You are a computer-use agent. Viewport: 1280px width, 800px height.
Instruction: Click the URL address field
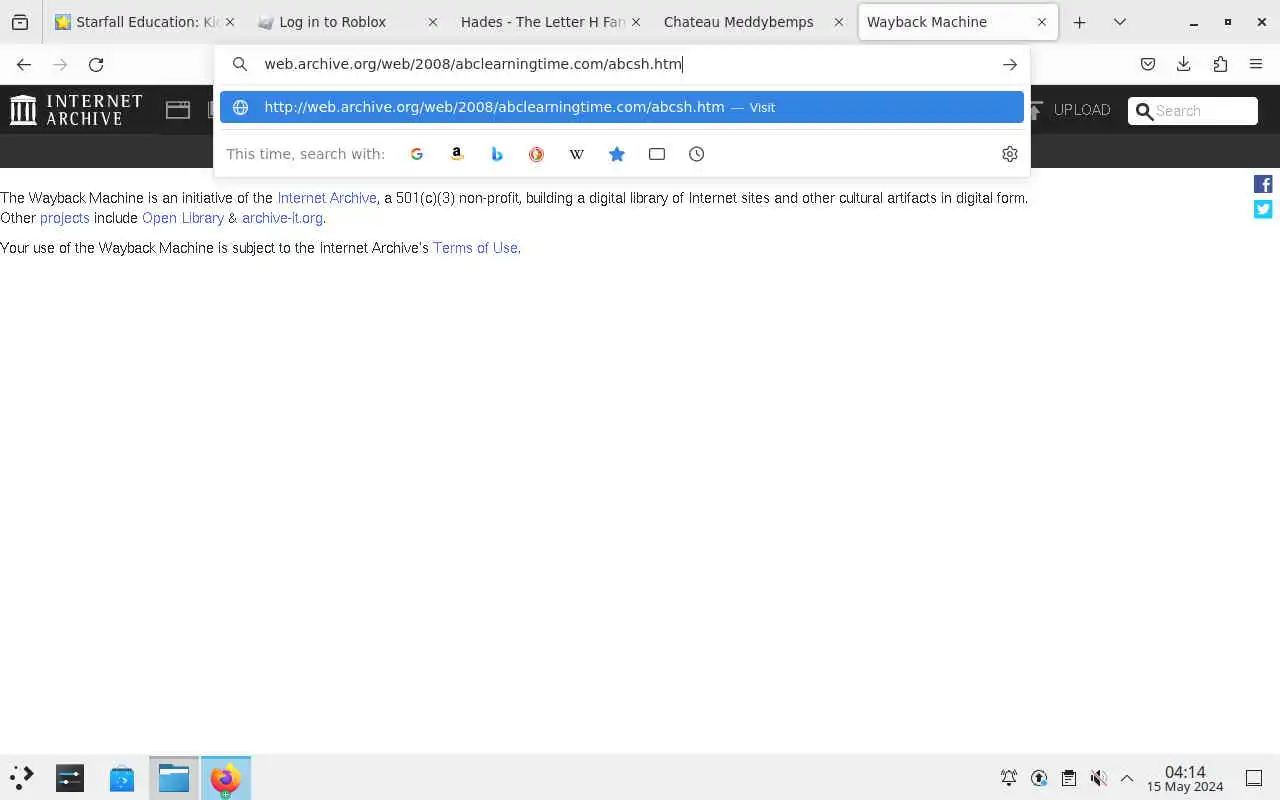(620, 64)
